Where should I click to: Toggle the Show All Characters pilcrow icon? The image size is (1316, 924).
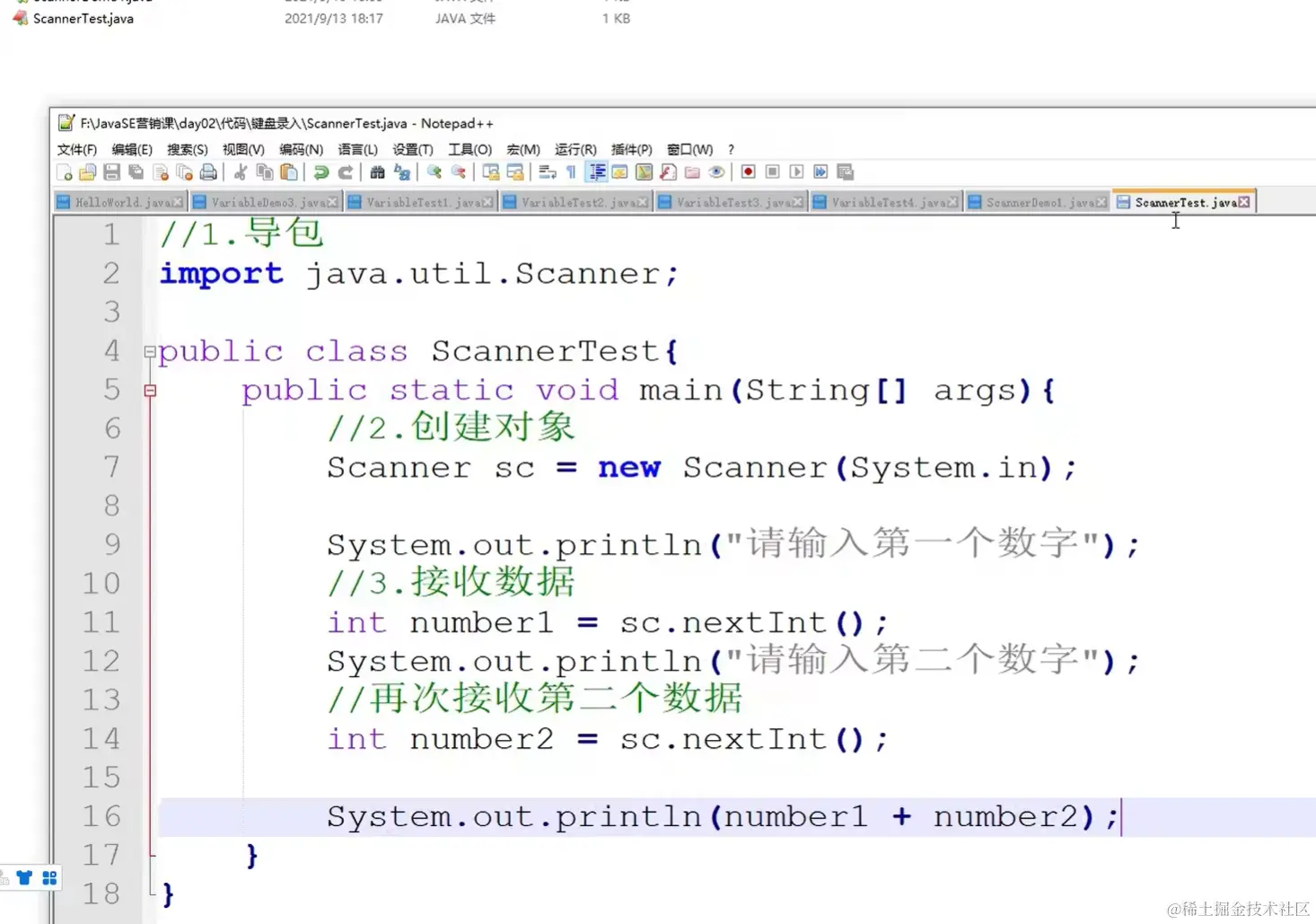[571, 172]
